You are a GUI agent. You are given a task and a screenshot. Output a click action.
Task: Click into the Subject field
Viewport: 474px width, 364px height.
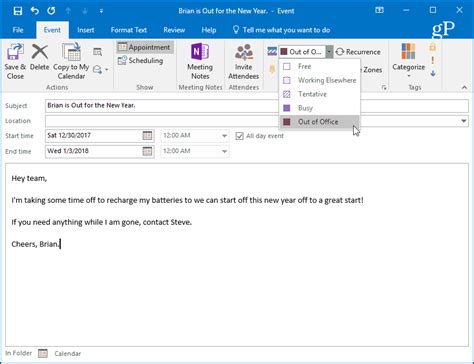257,106
